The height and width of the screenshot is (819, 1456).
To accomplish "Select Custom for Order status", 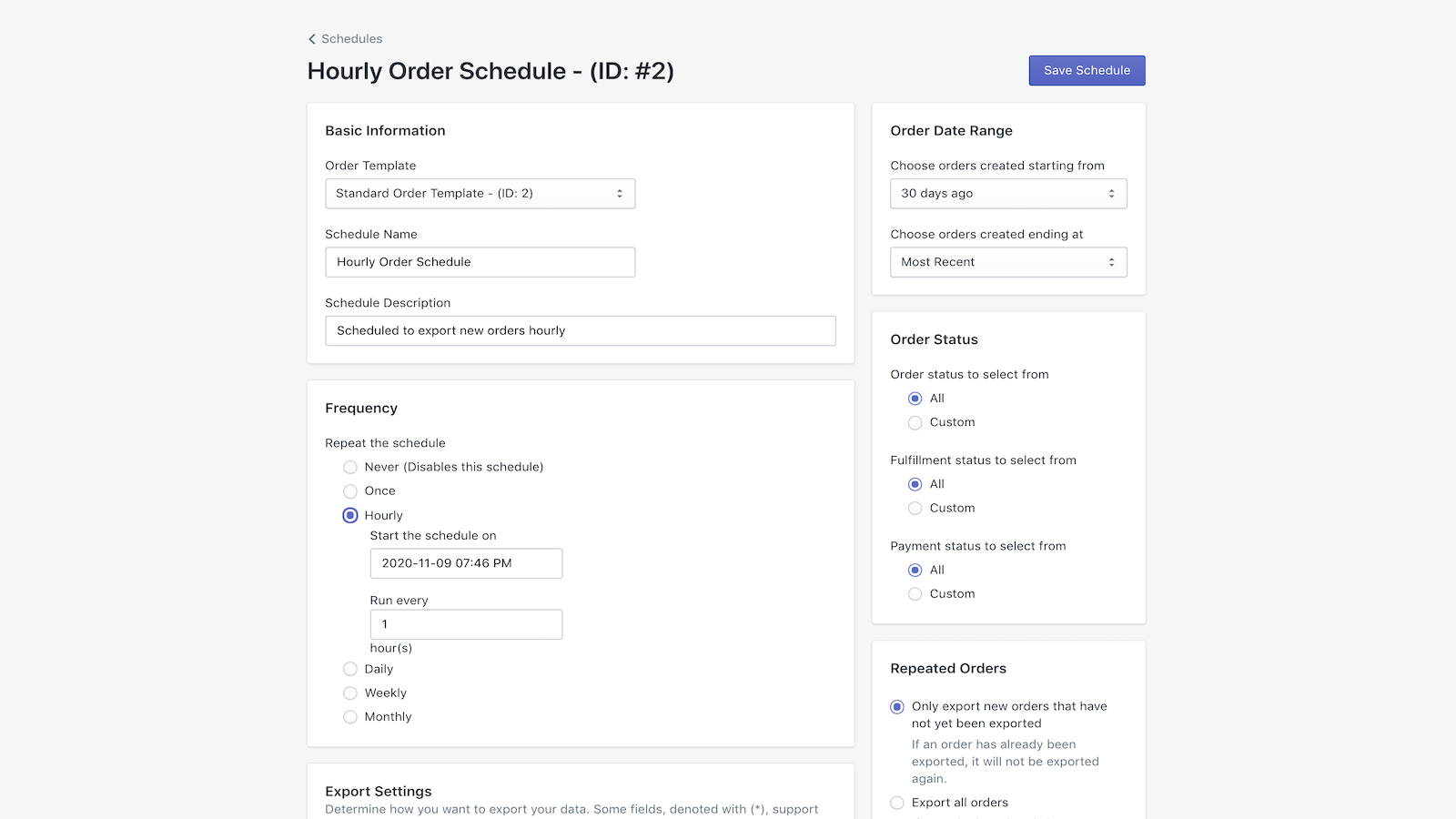I will (x=915, y=423).
